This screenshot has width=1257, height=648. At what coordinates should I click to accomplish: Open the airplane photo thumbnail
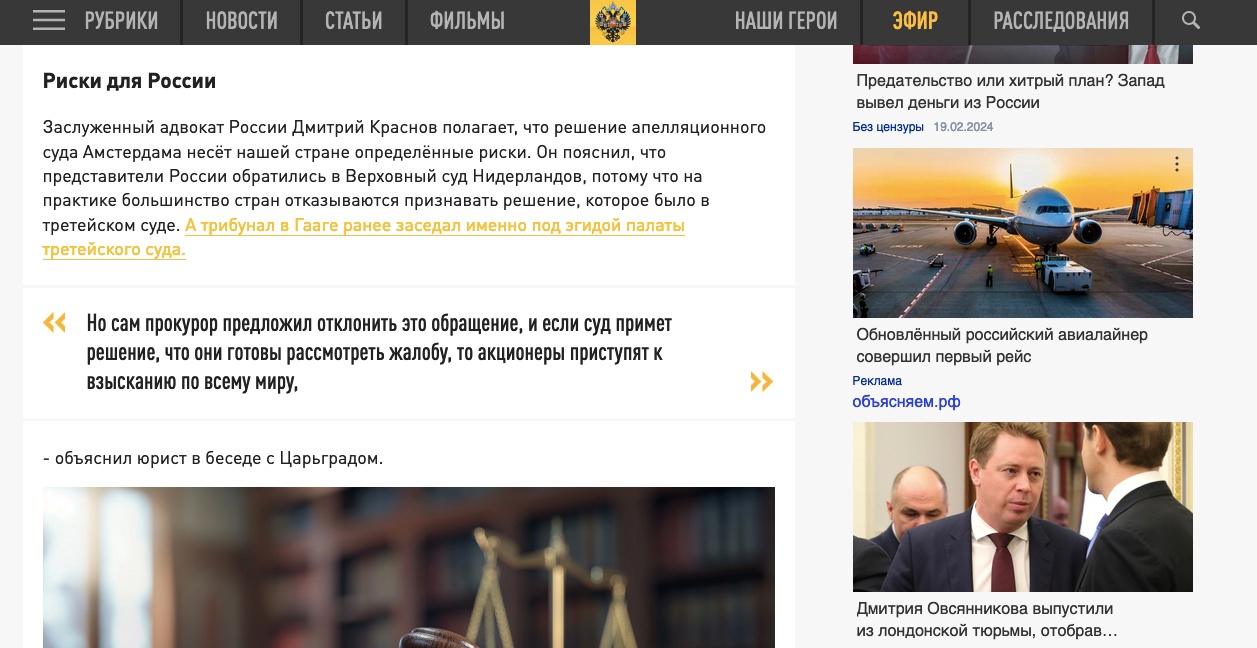point(1022,233)
